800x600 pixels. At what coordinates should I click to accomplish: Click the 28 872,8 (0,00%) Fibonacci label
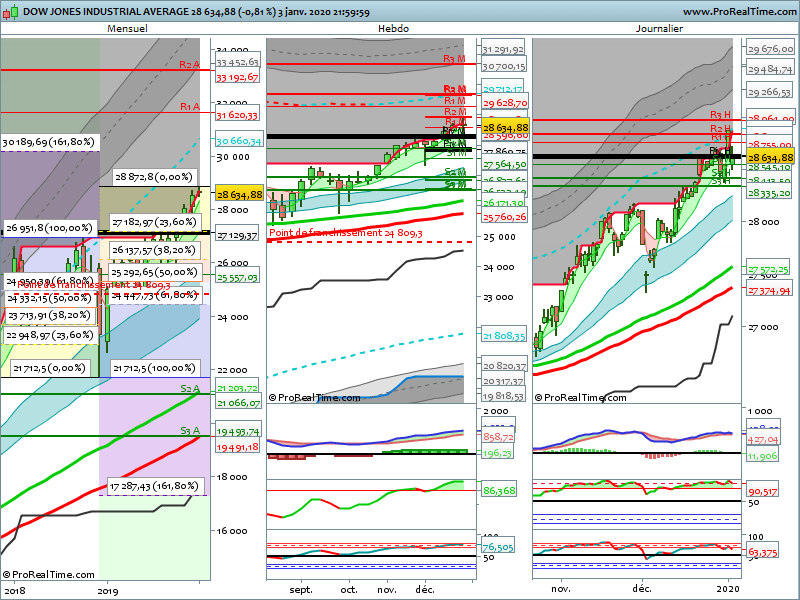coord(154,176)
